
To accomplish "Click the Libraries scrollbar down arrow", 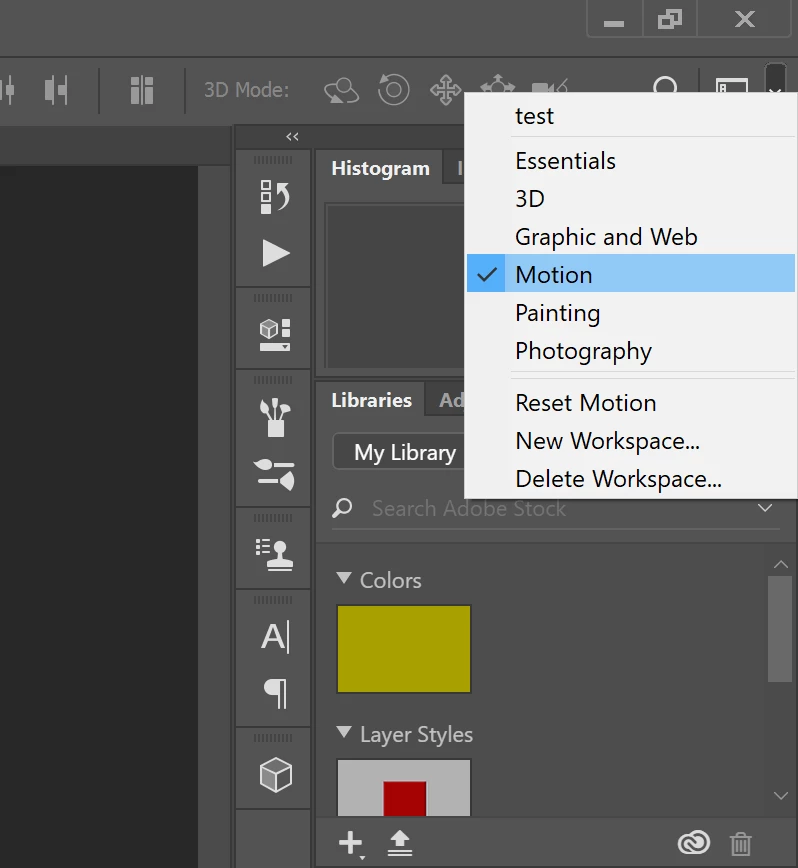I will pyautogui.click(x=780, y=795).
